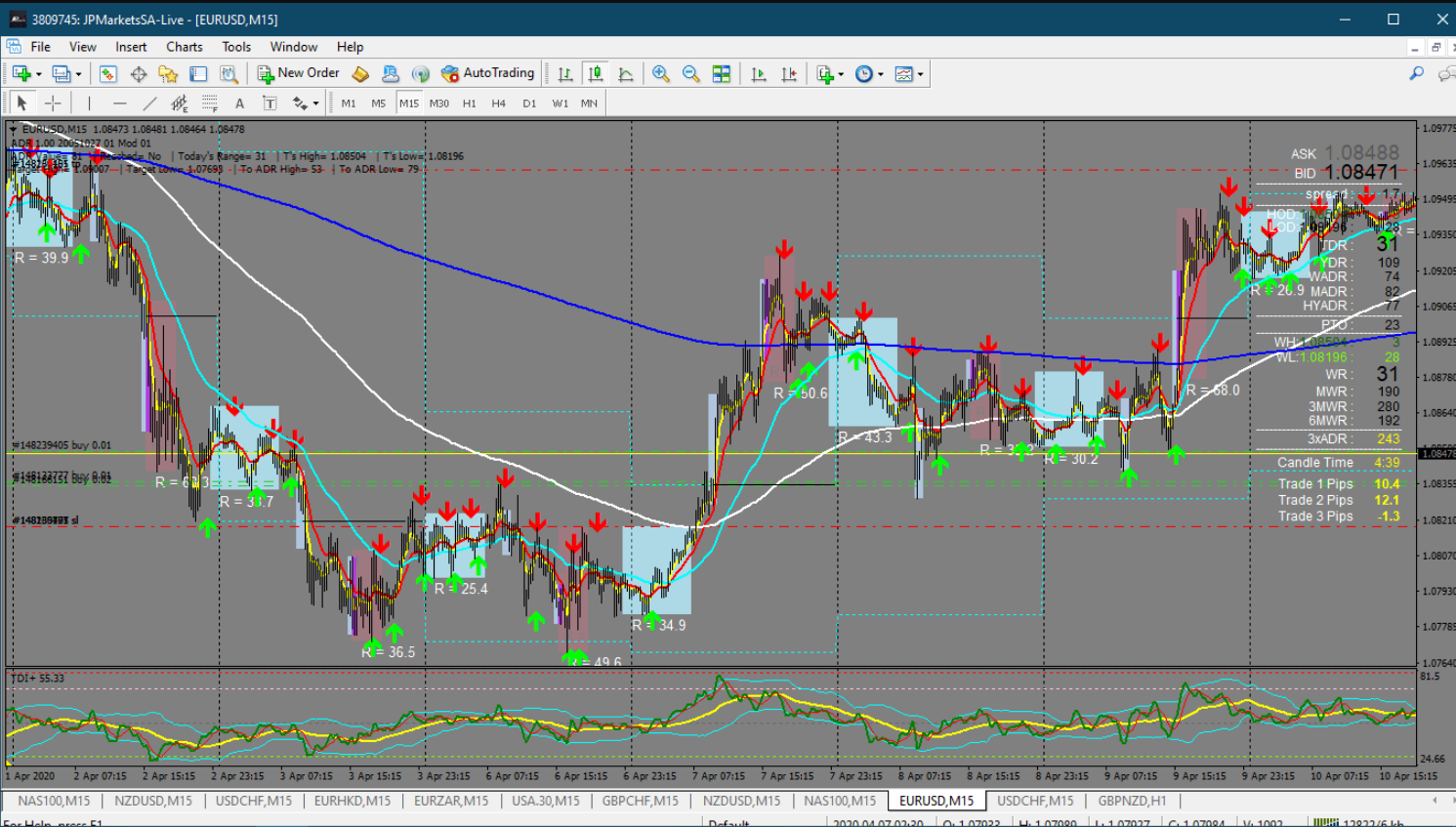Open the Periods clock dropdown arrow

click(881, 74)
